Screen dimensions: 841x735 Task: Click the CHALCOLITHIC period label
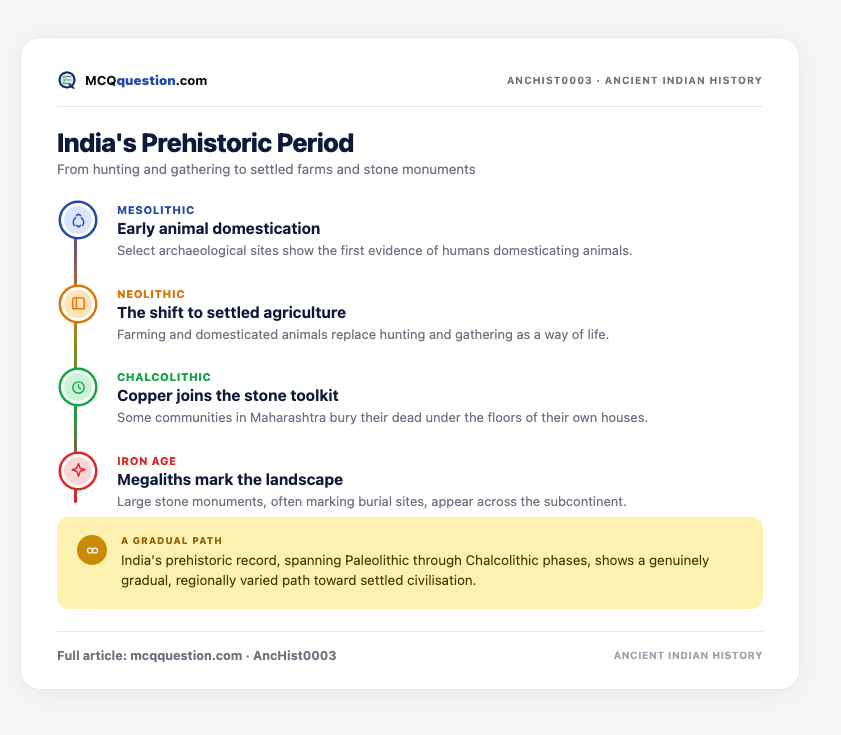coord(164,377)
